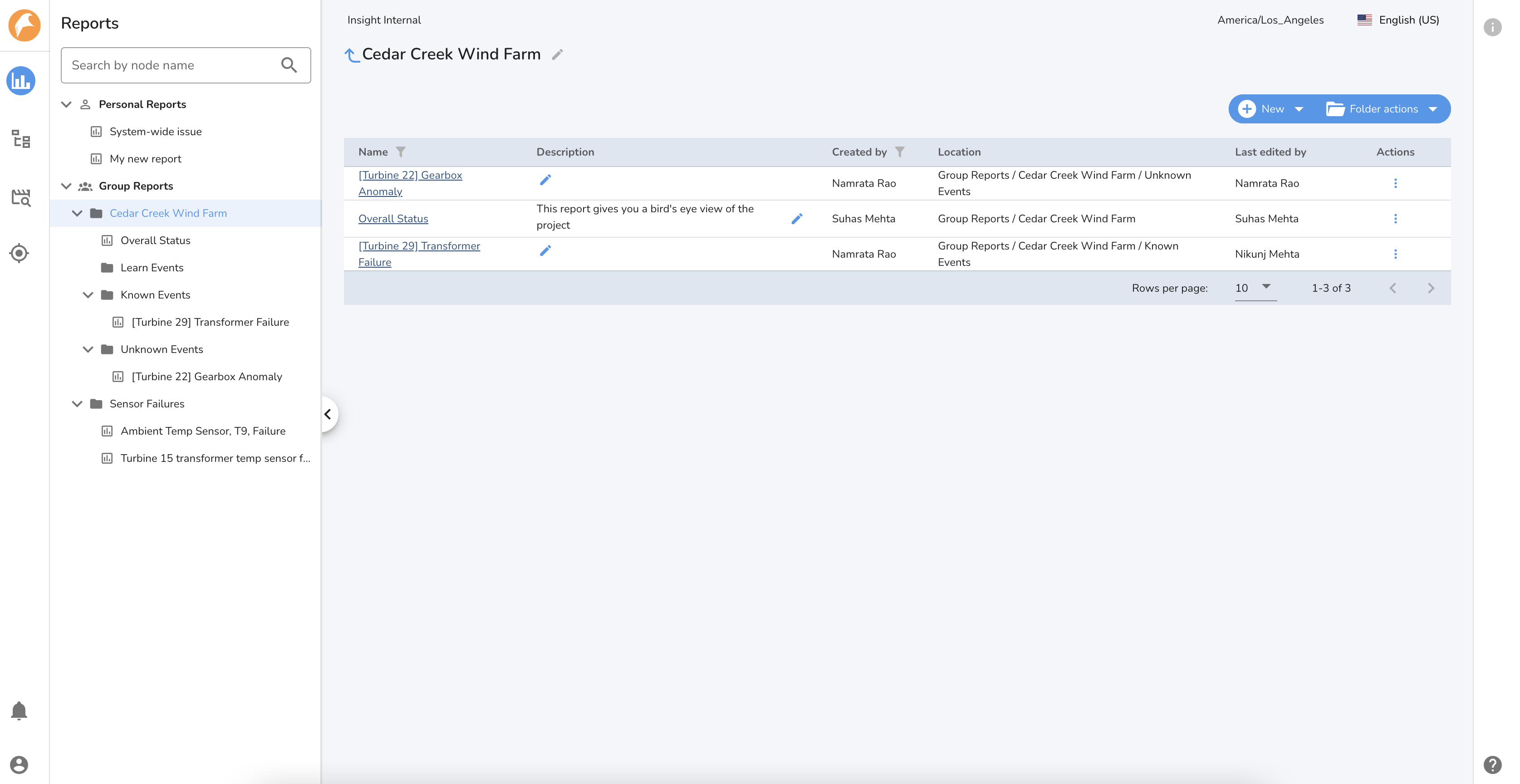
Task: Click the Insight Internal label
Action: point(384,20)
